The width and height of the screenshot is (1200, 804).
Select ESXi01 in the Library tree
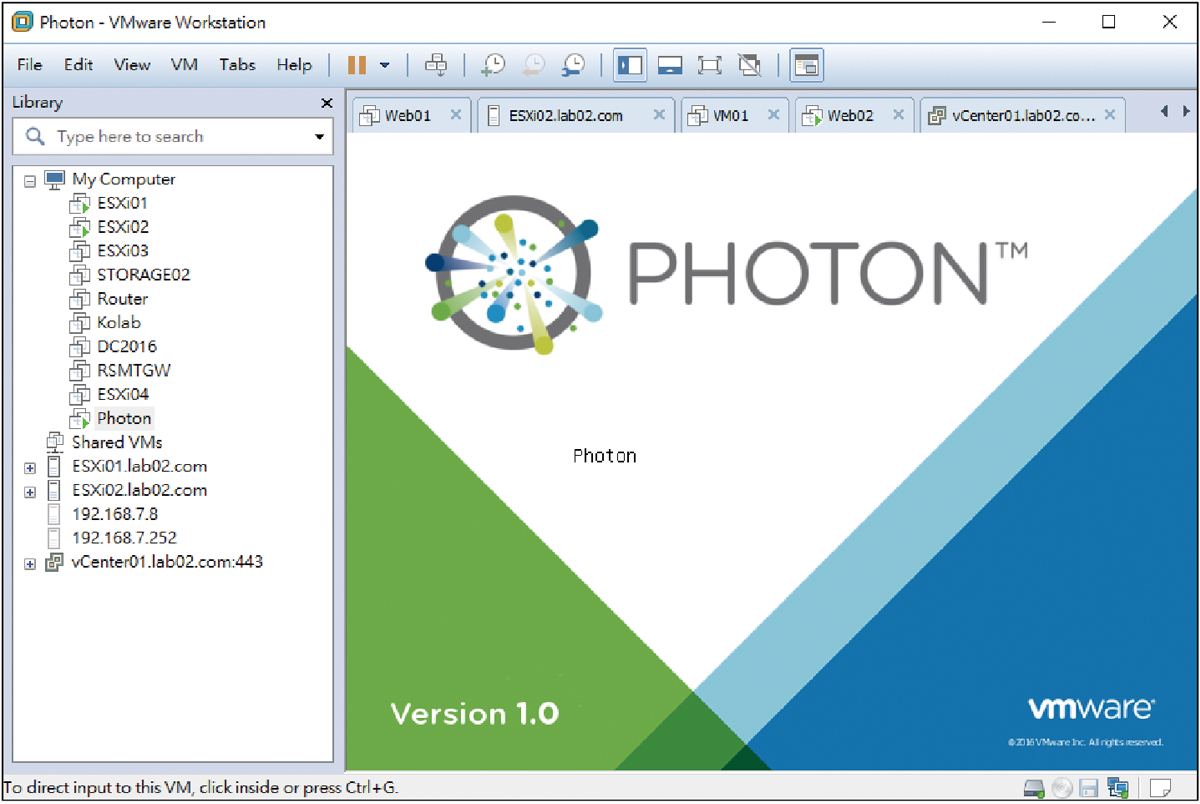coord(122,203)
